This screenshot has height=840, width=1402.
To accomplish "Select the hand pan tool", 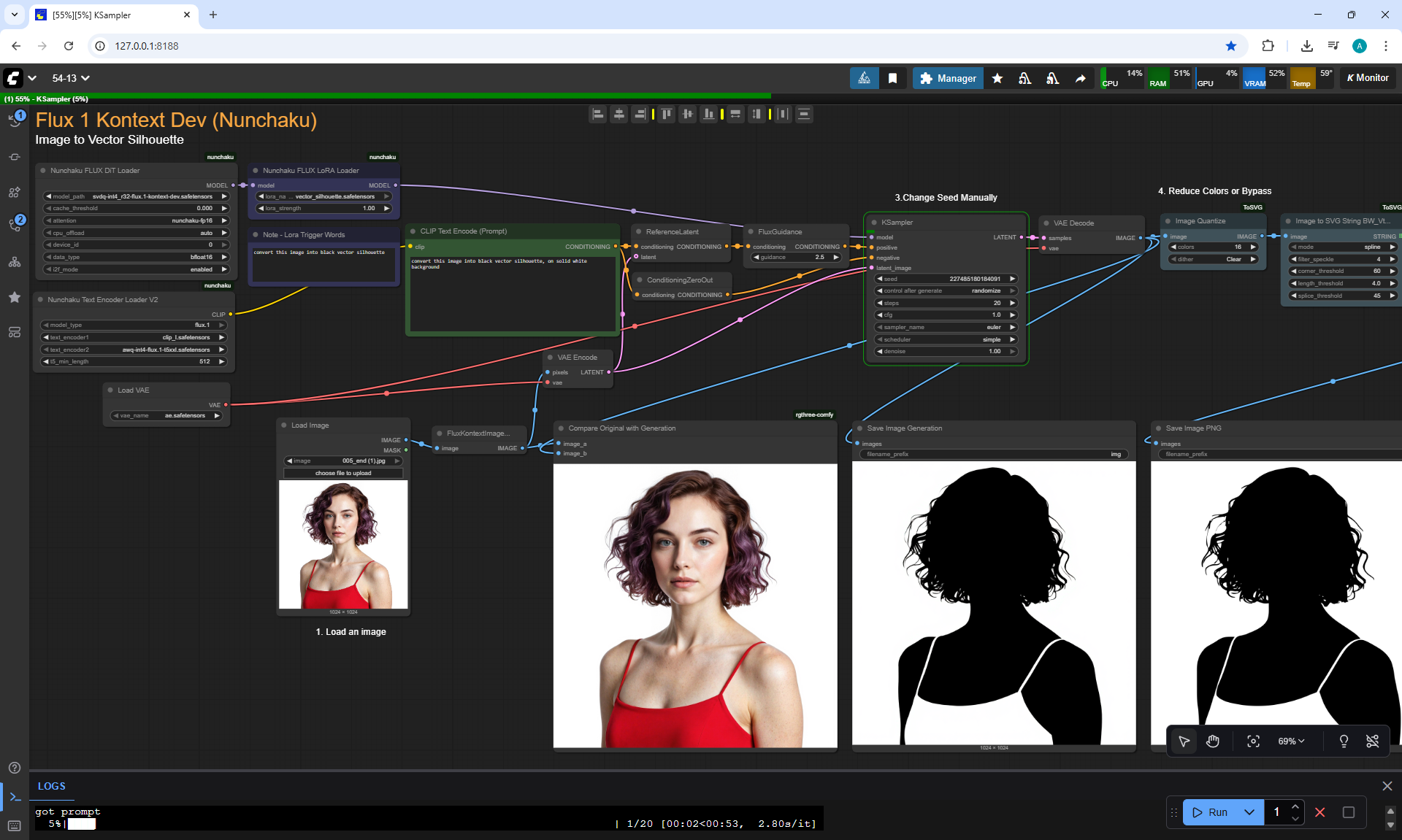I will coord(1213,741).
